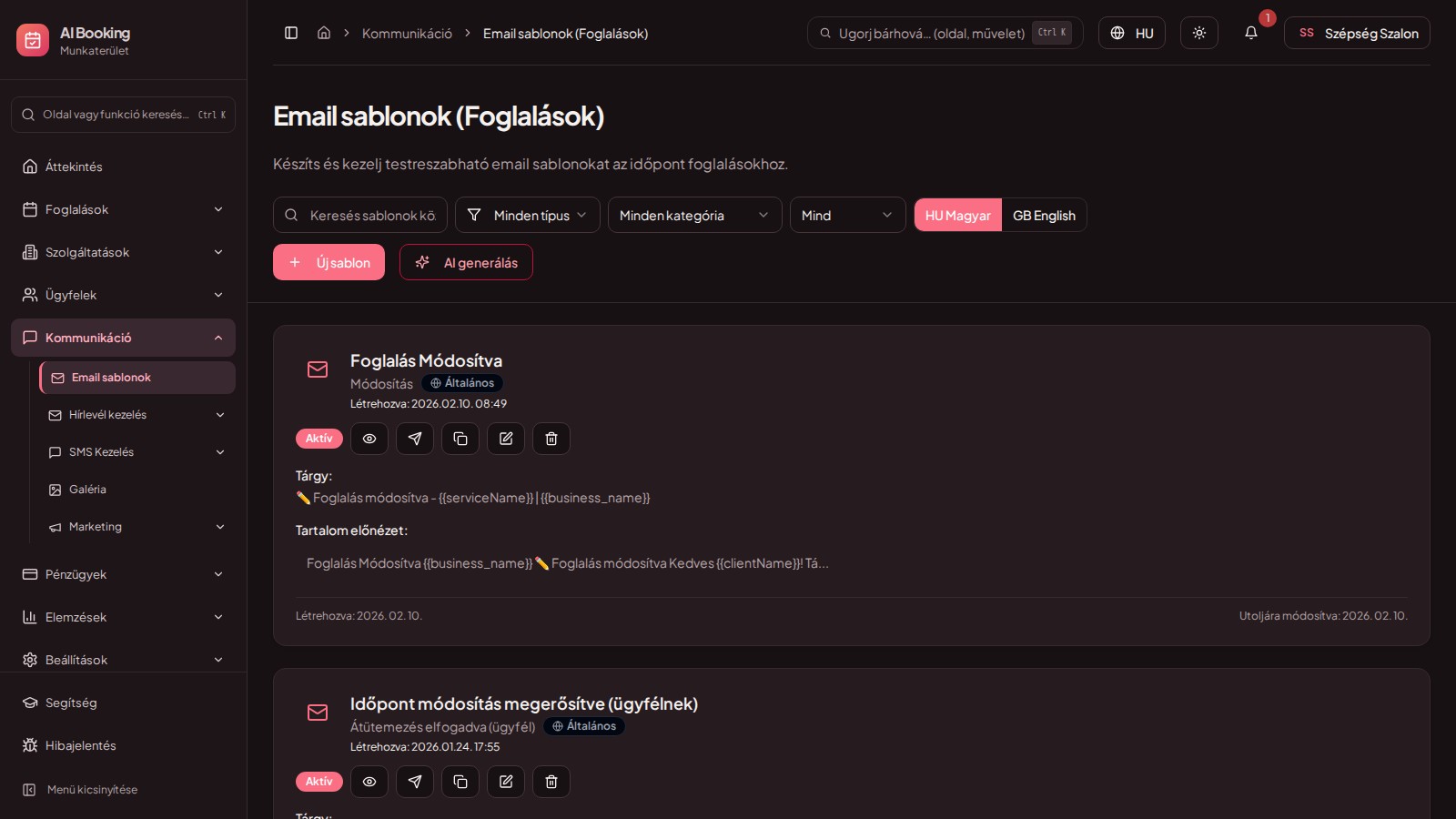The height and width of the screenshot is (819, 1456).
Task: Click the AI generálás button
Action: (466, 262)
